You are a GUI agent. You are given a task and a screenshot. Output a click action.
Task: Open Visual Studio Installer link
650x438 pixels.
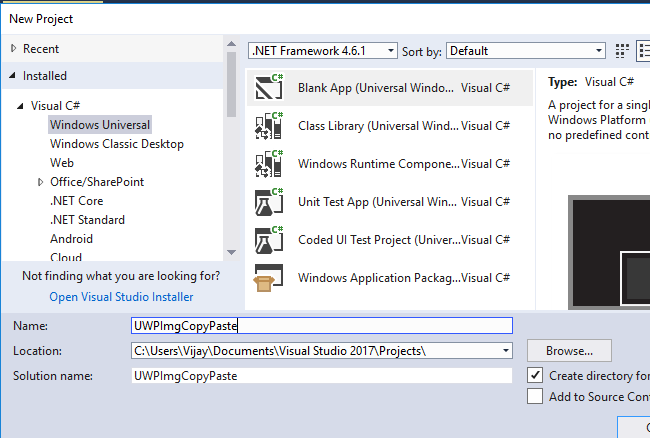coord(121,297)
